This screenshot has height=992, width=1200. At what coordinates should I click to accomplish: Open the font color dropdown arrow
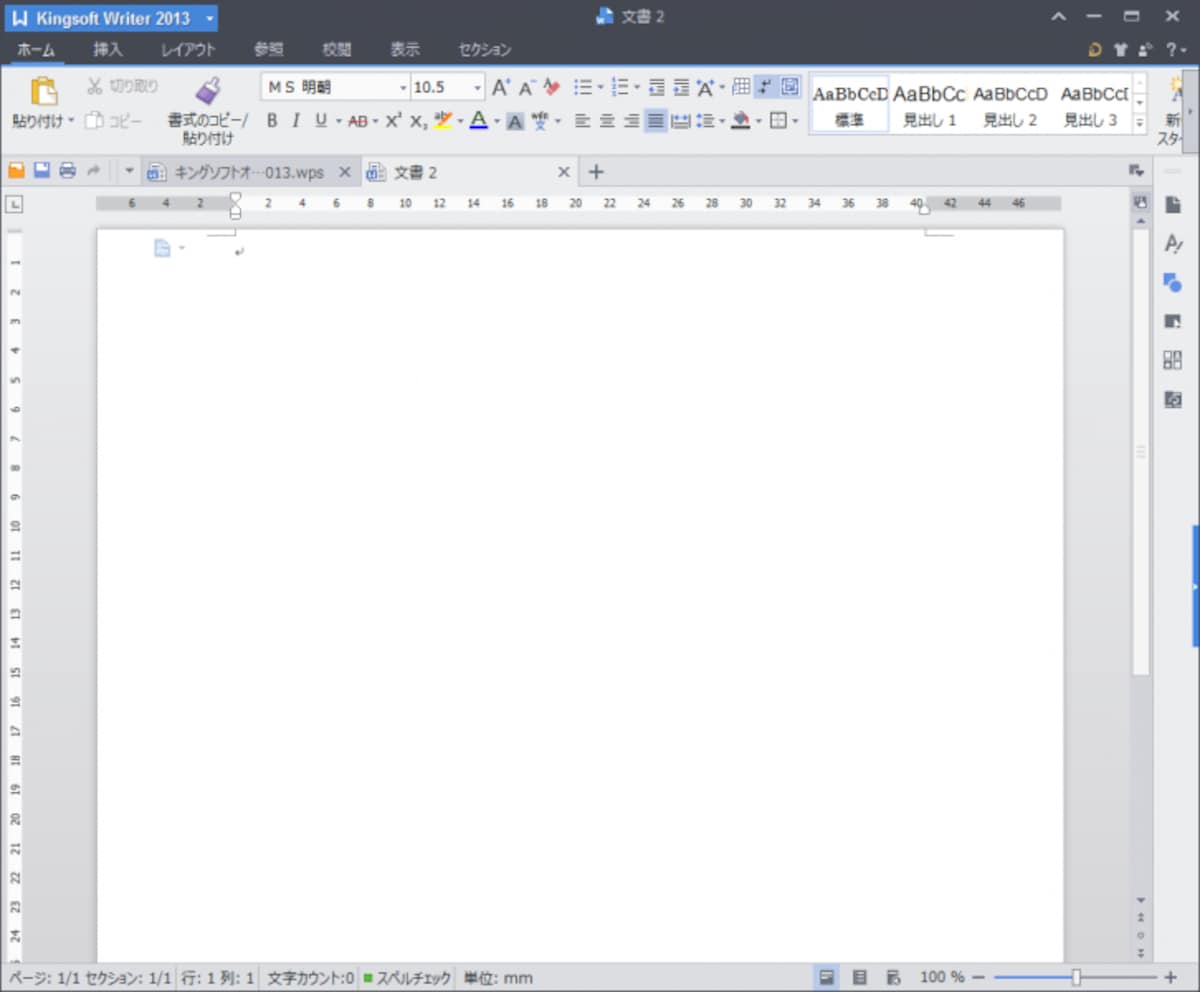click(497, 122)
